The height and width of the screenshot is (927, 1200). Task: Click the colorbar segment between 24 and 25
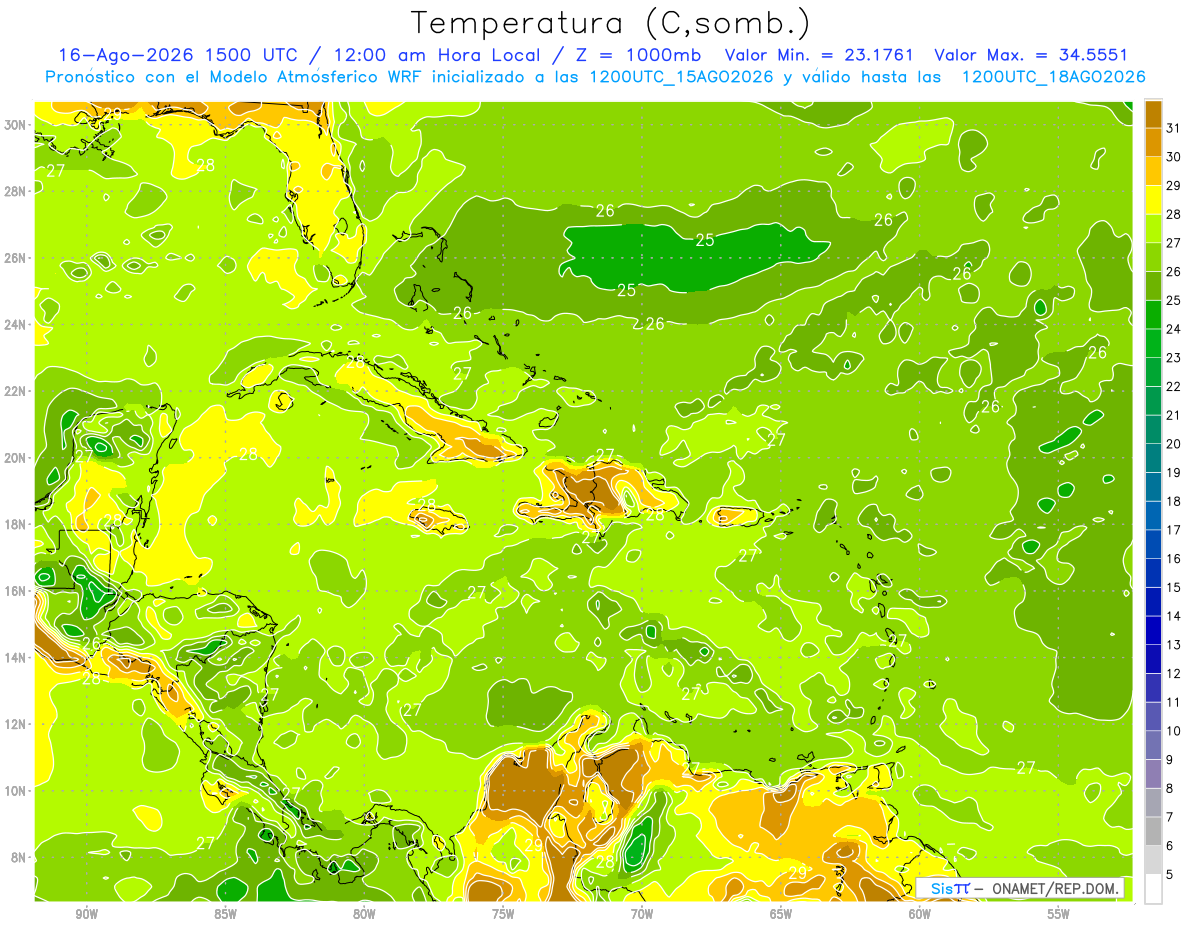point(1153,314)
